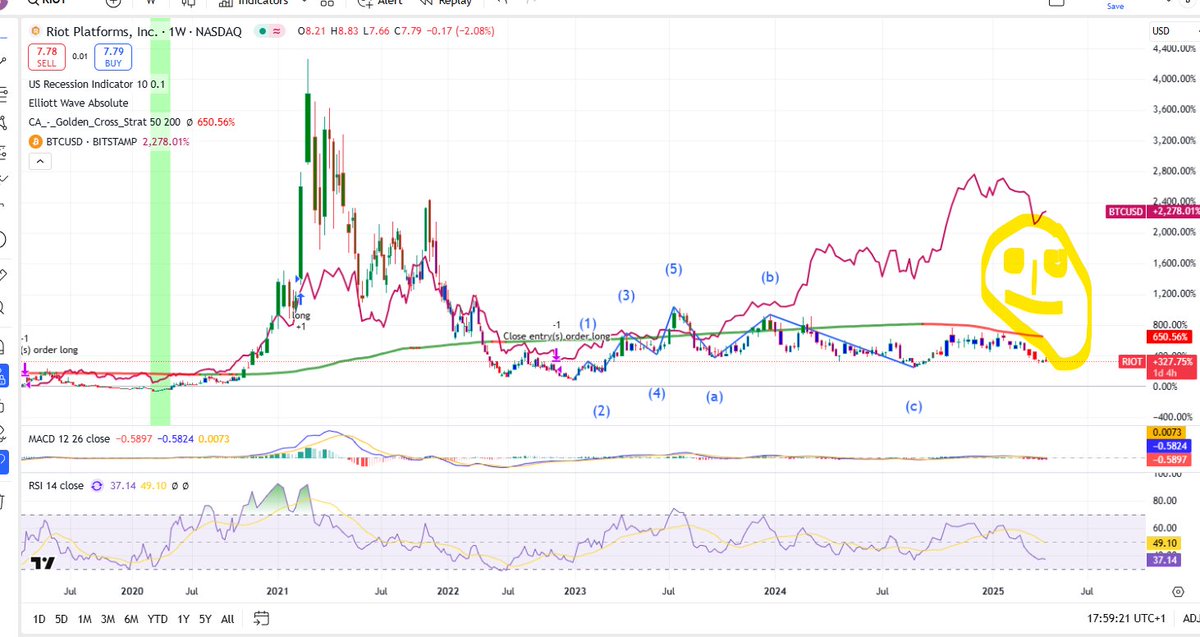Select the YTD time range
Viewport: 1200px width, 637px height.
point(157,619)
